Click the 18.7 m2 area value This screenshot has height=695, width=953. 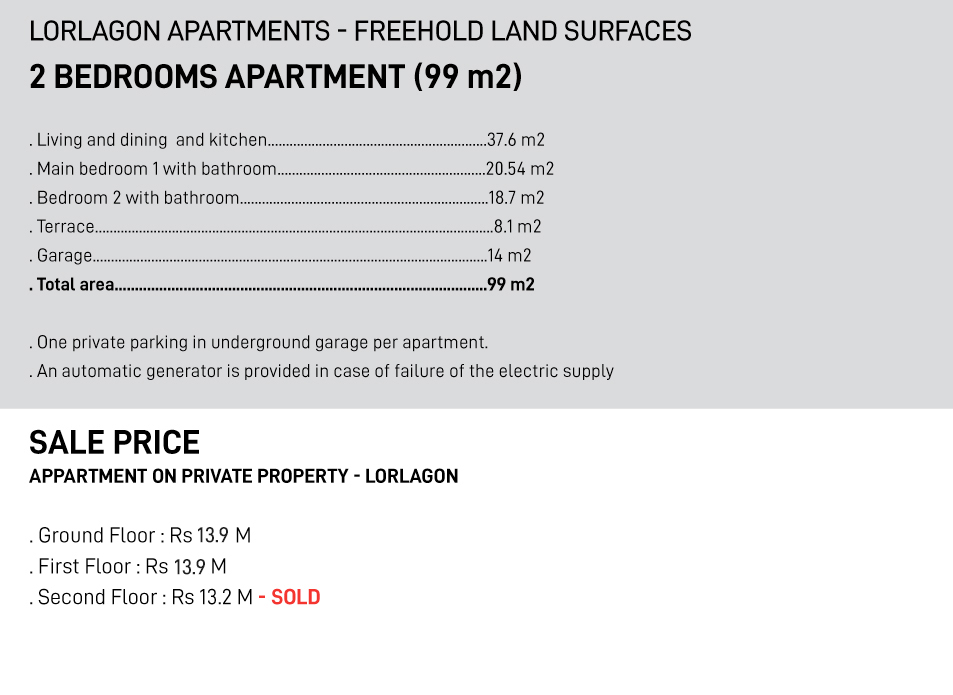pyautogui.click(x=516, y=198)
